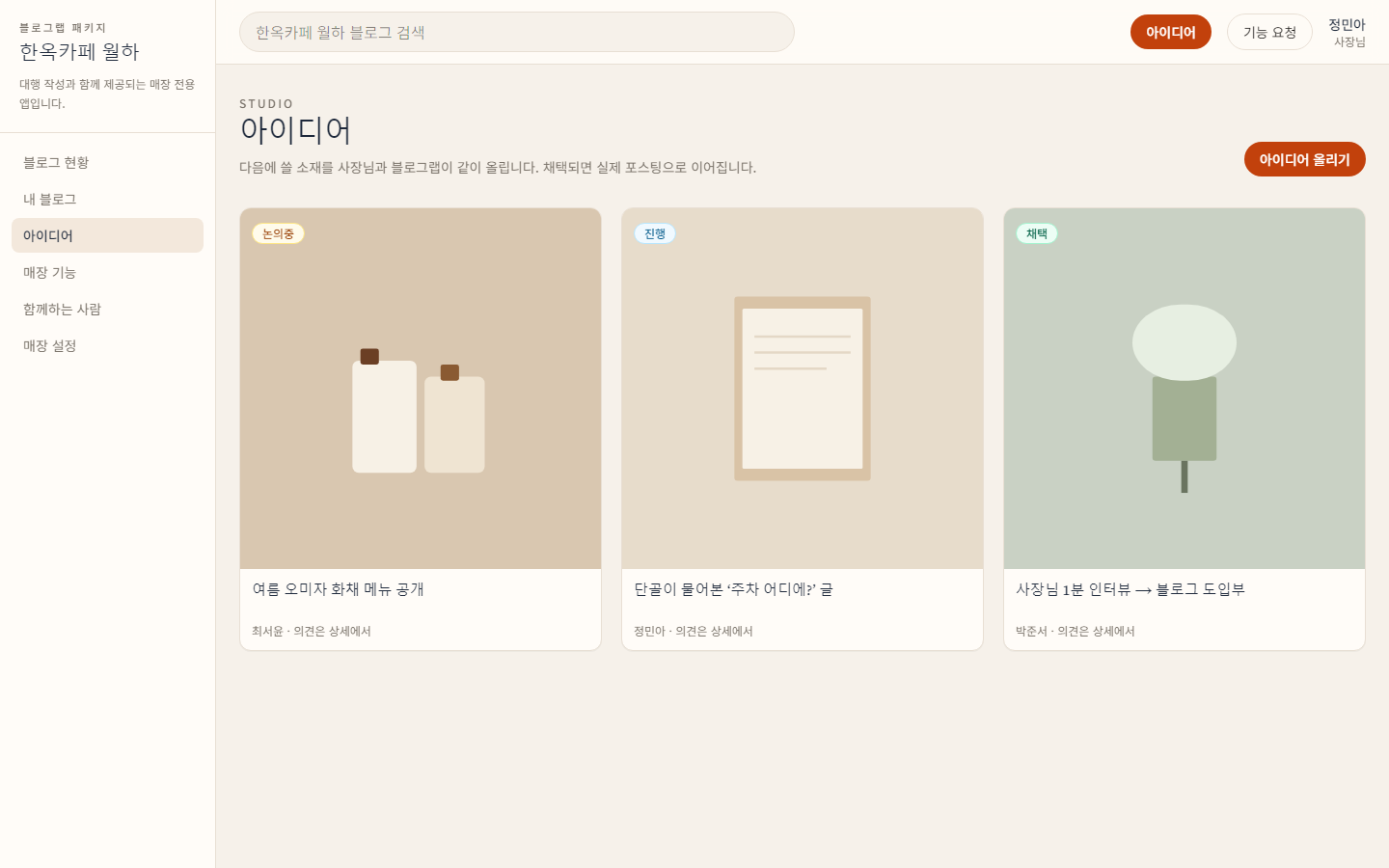1389x868 pixels.
Task: Open 매장 기능 section
Action: 107,272
